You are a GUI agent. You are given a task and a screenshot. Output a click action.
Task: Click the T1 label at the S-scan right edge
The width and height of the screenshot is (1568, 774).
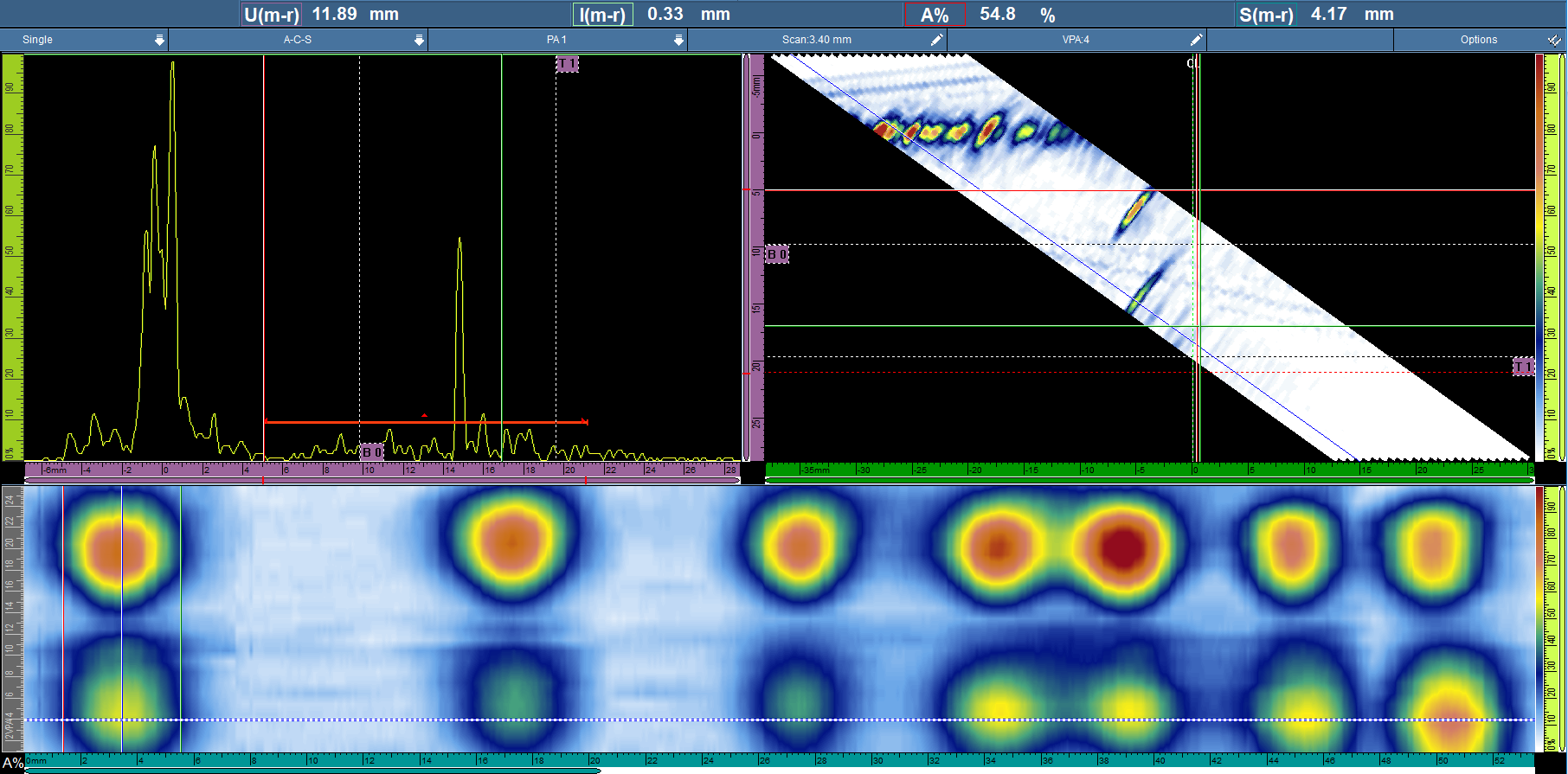click(1523, 367)
